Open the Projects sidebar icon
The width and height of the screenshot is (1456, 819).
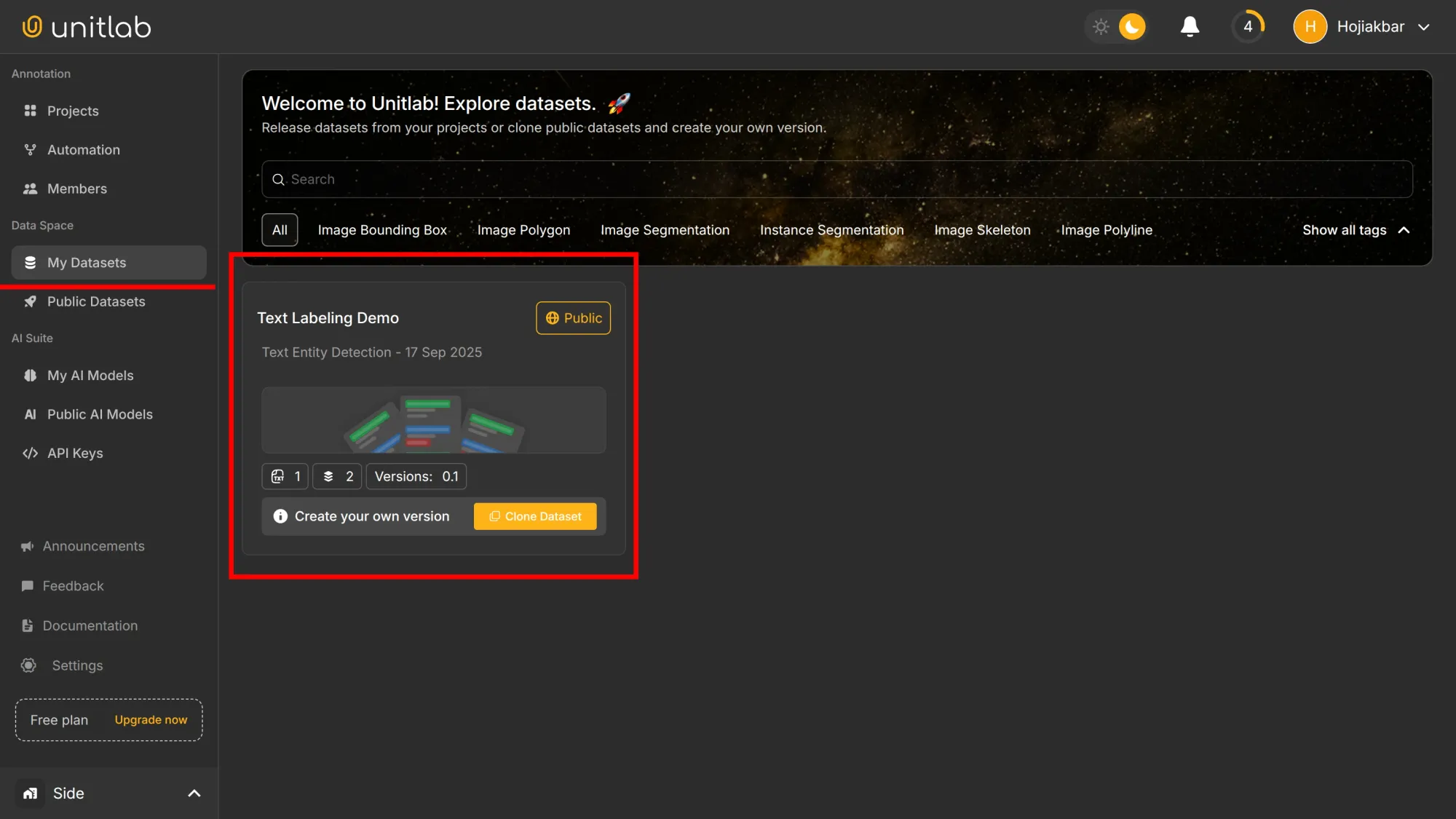(30, 111)
